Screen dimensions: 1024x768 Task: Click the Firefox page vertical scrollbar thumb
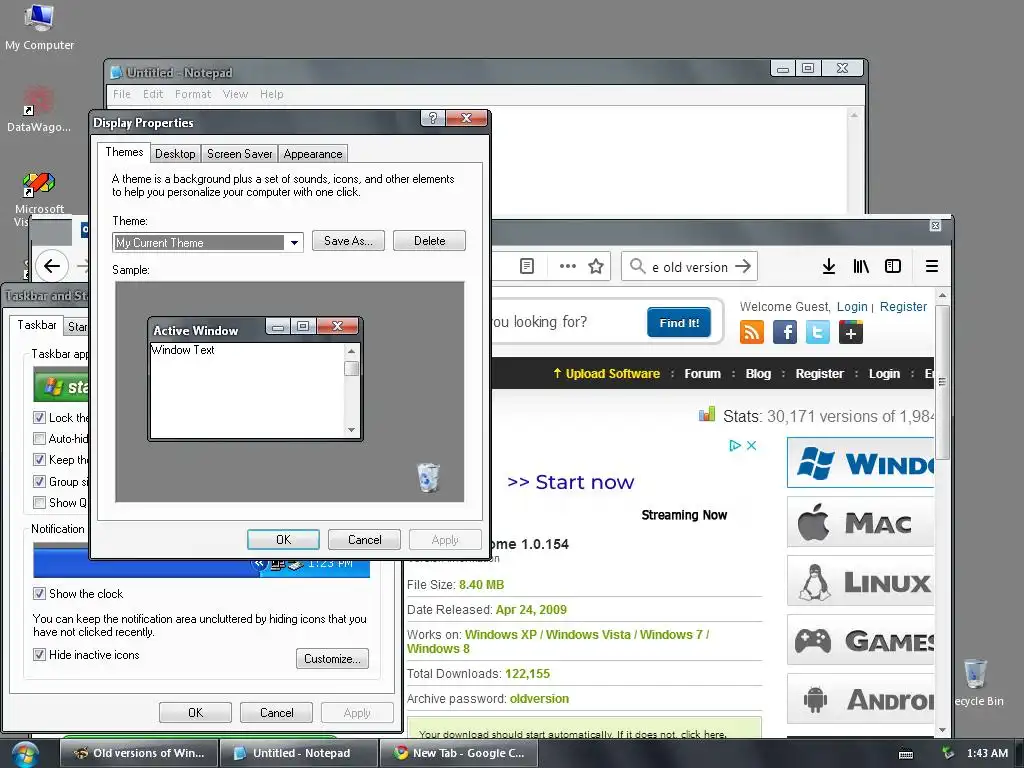coord(942,382)
